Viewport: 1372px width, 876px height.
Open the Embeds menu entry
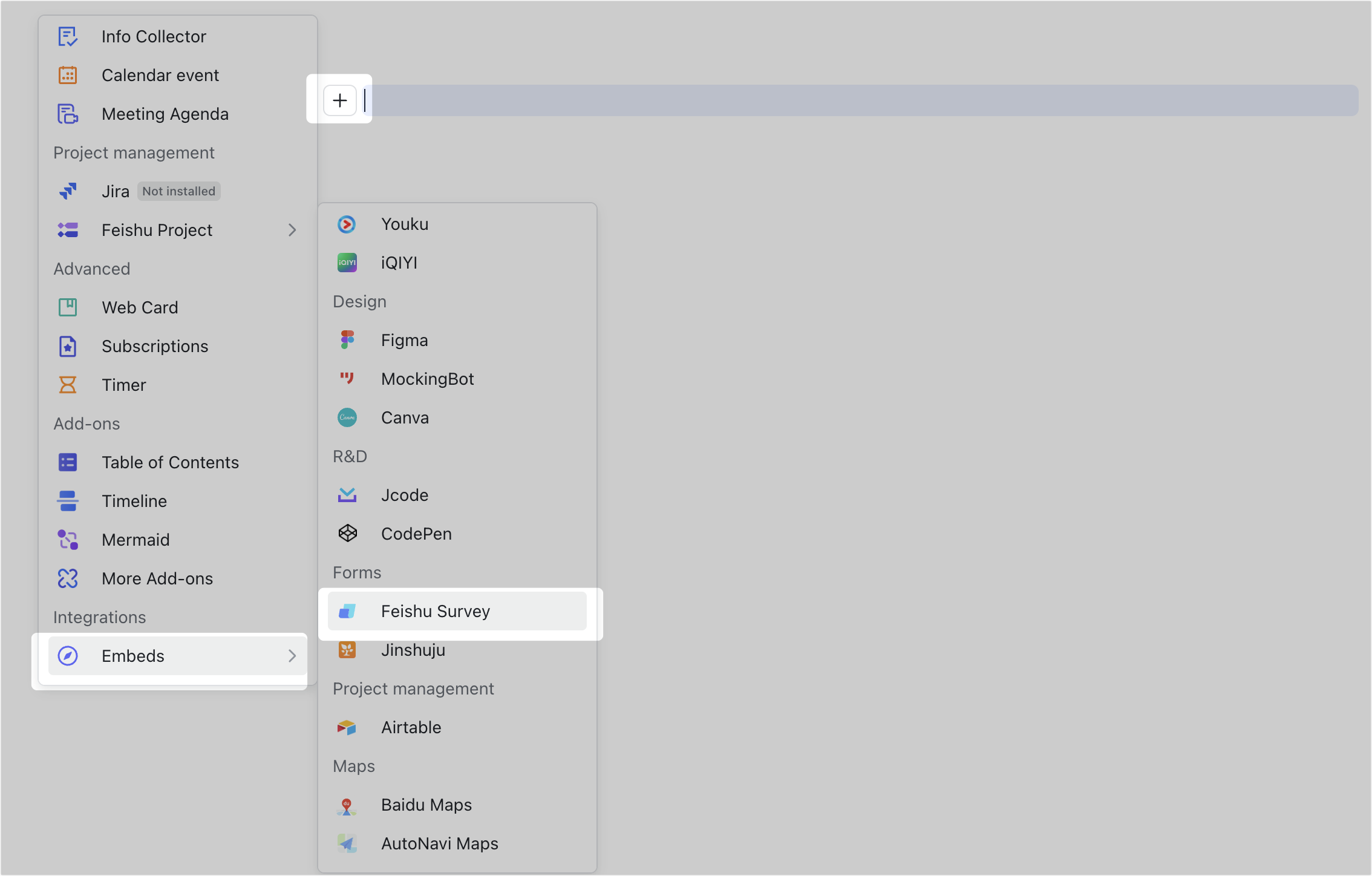[178, 656]
